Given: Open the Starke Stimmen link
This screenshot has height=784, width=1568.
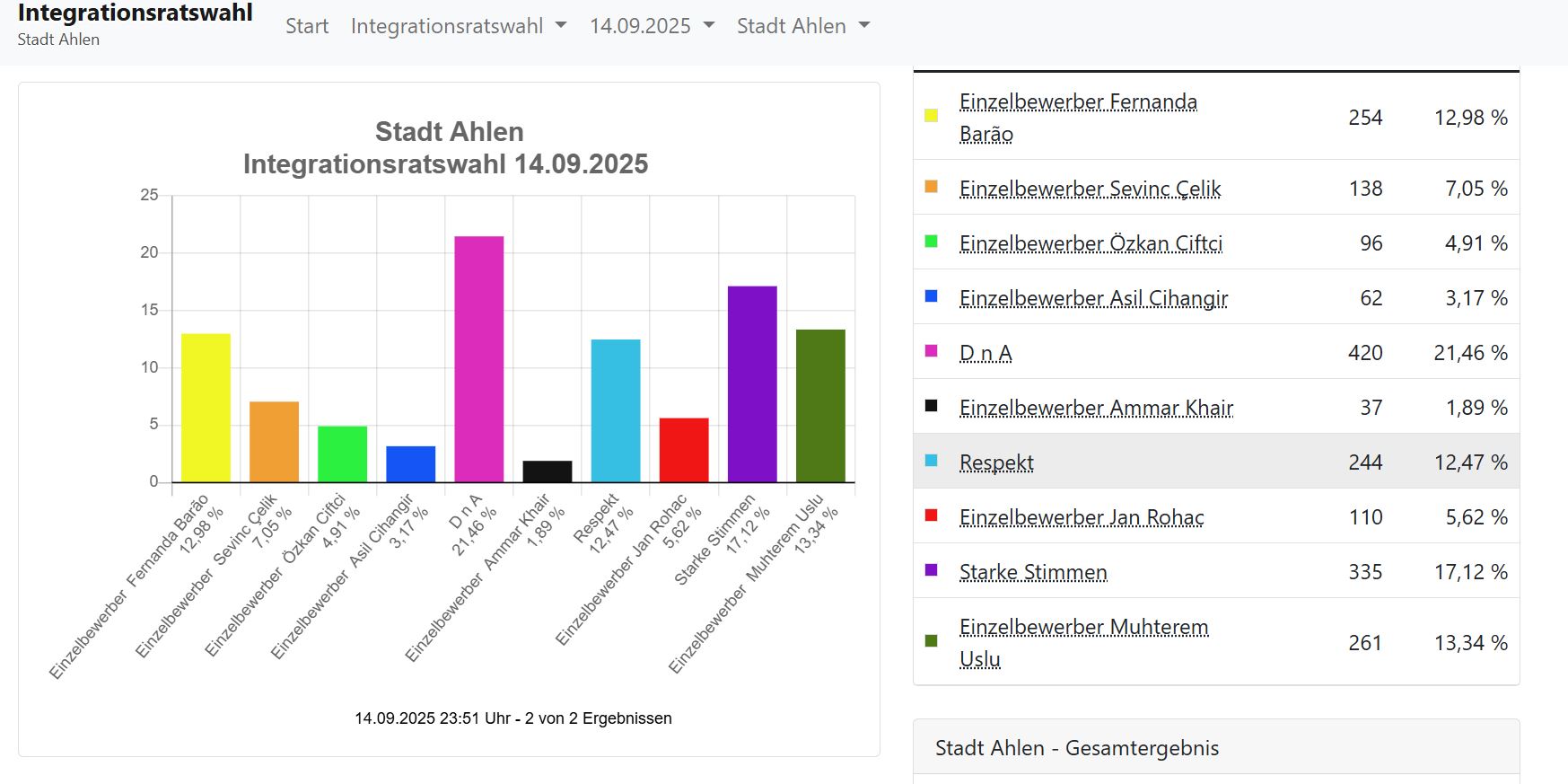Looking at the screenshot, I should [1033, 572].
